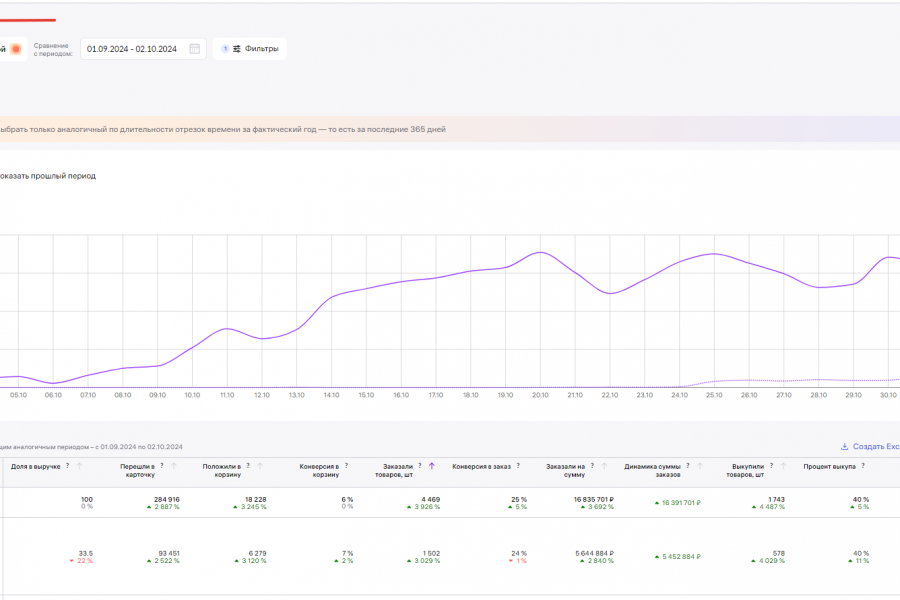Click the 5 644 884 ₽ order sum value

595,553
